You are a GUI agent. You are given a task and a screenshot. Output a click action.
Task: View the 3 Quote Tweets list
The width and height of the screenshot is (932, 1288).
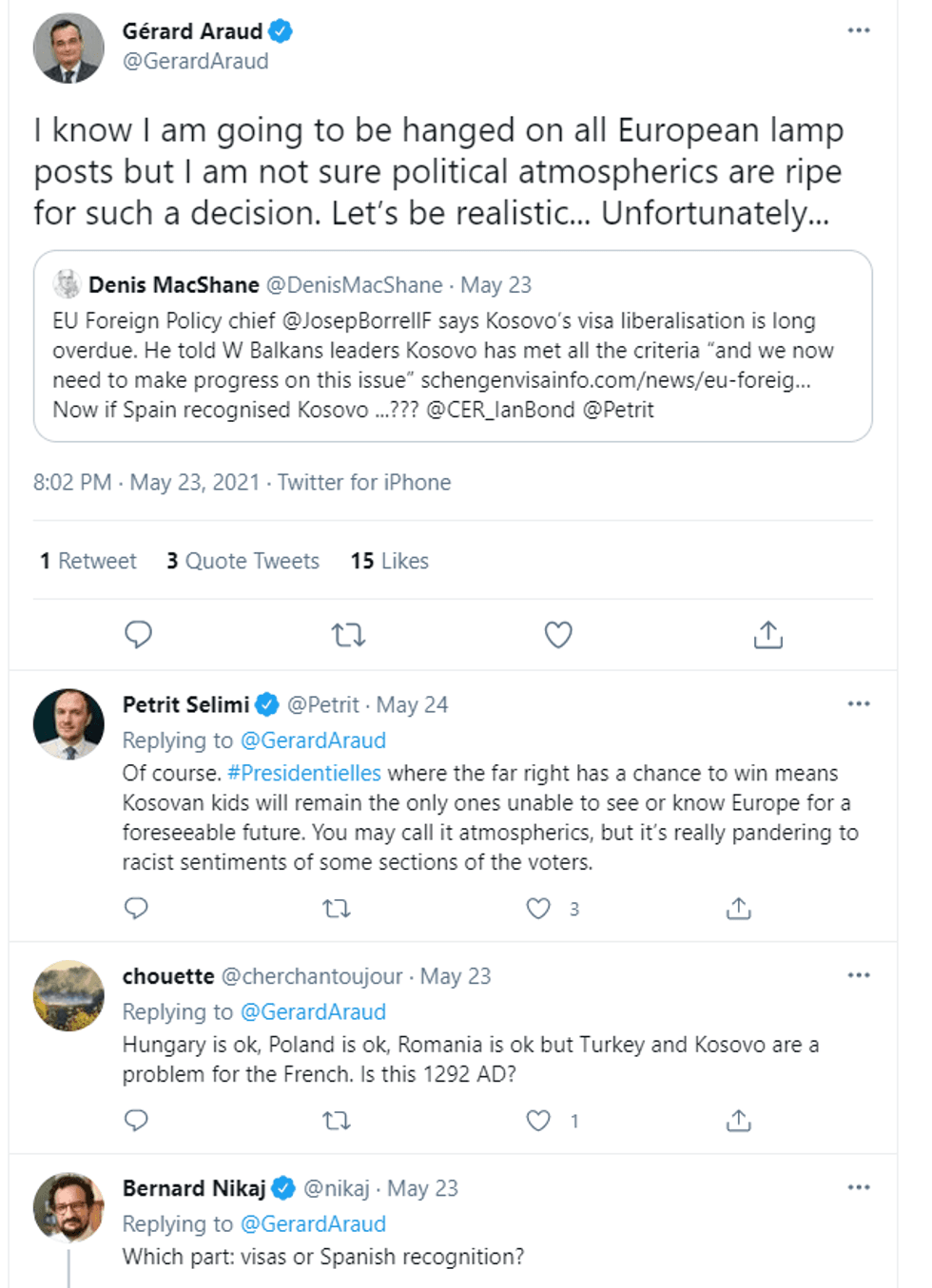pos(243,561)
